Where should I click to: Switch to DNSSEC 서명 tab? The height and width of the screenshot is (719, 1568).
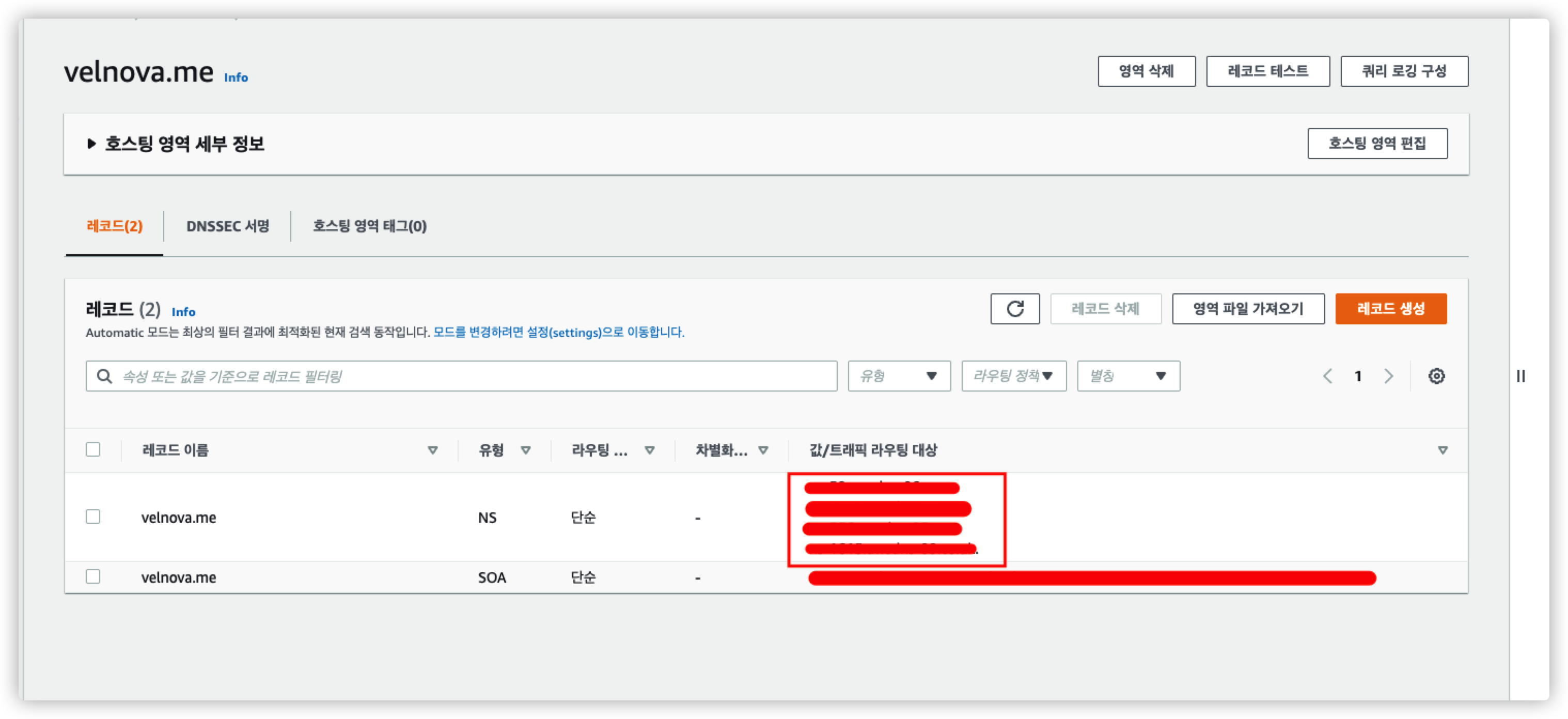point(228,226)
